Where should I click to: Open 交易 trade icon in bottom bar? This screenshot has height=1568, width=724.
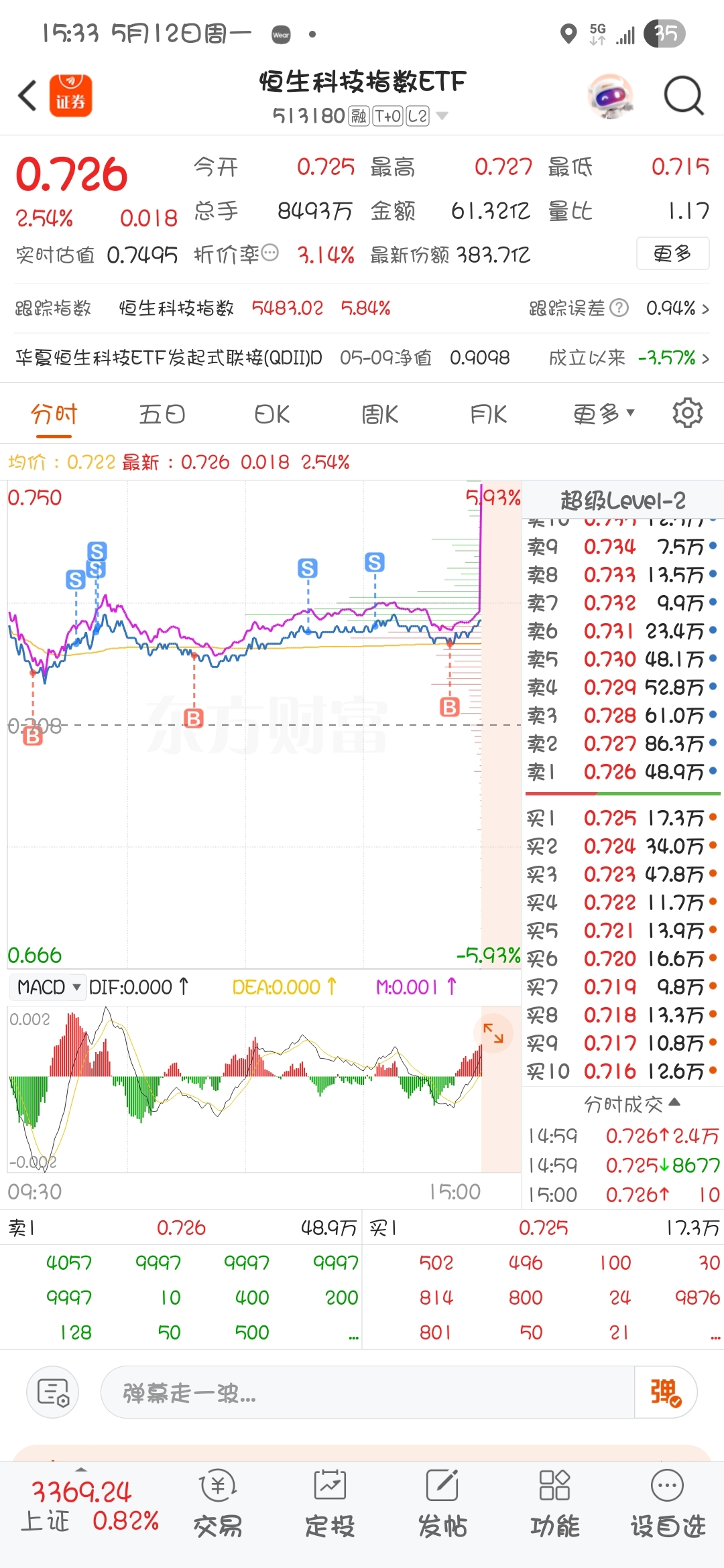(x=218, y=1504)
